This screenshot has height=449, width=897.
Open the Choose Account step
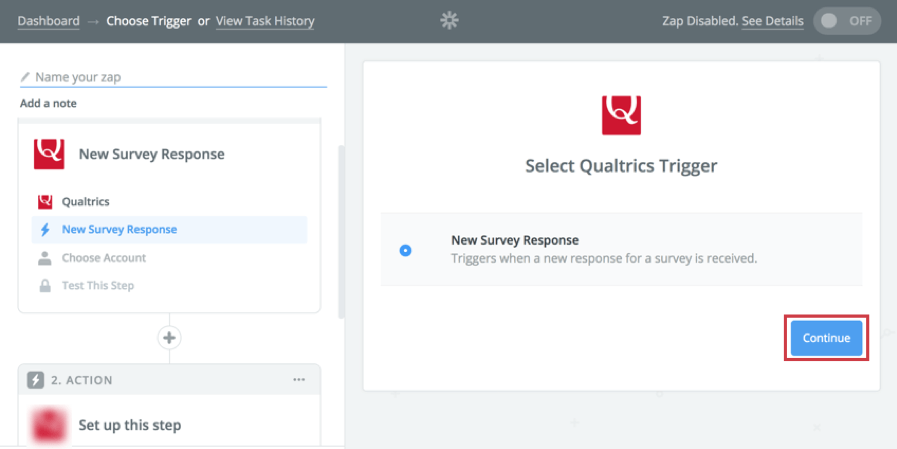point(104,258)
